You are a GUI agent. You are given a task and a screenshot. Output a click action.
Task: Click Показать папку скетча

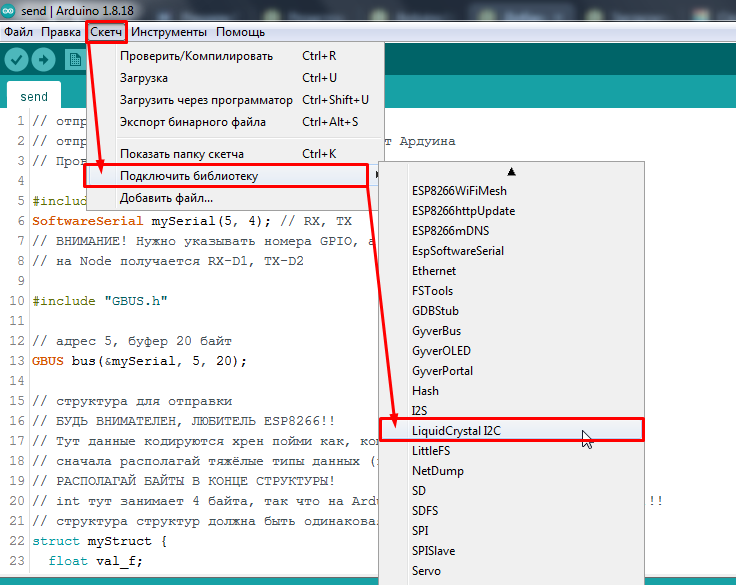[x=181, y=154]
